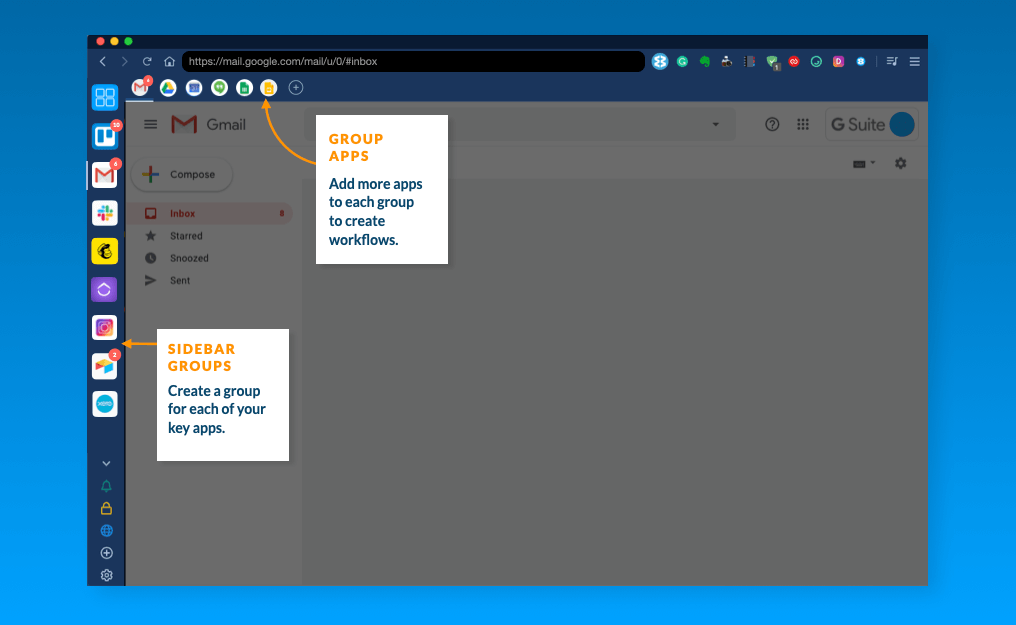Open the input tools keyboard dropdown

(x=863, y=163)
